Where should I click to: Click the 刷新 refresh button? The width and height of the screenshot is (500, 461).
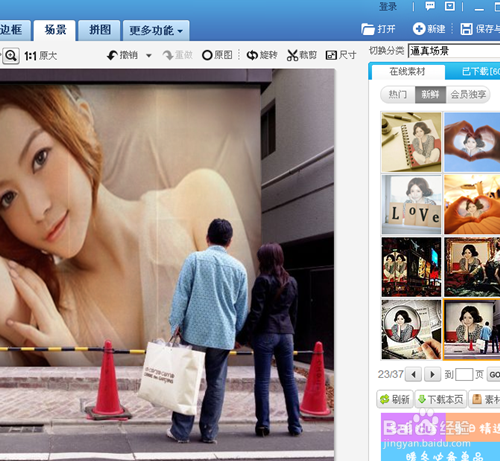click(x=395, y=399)
